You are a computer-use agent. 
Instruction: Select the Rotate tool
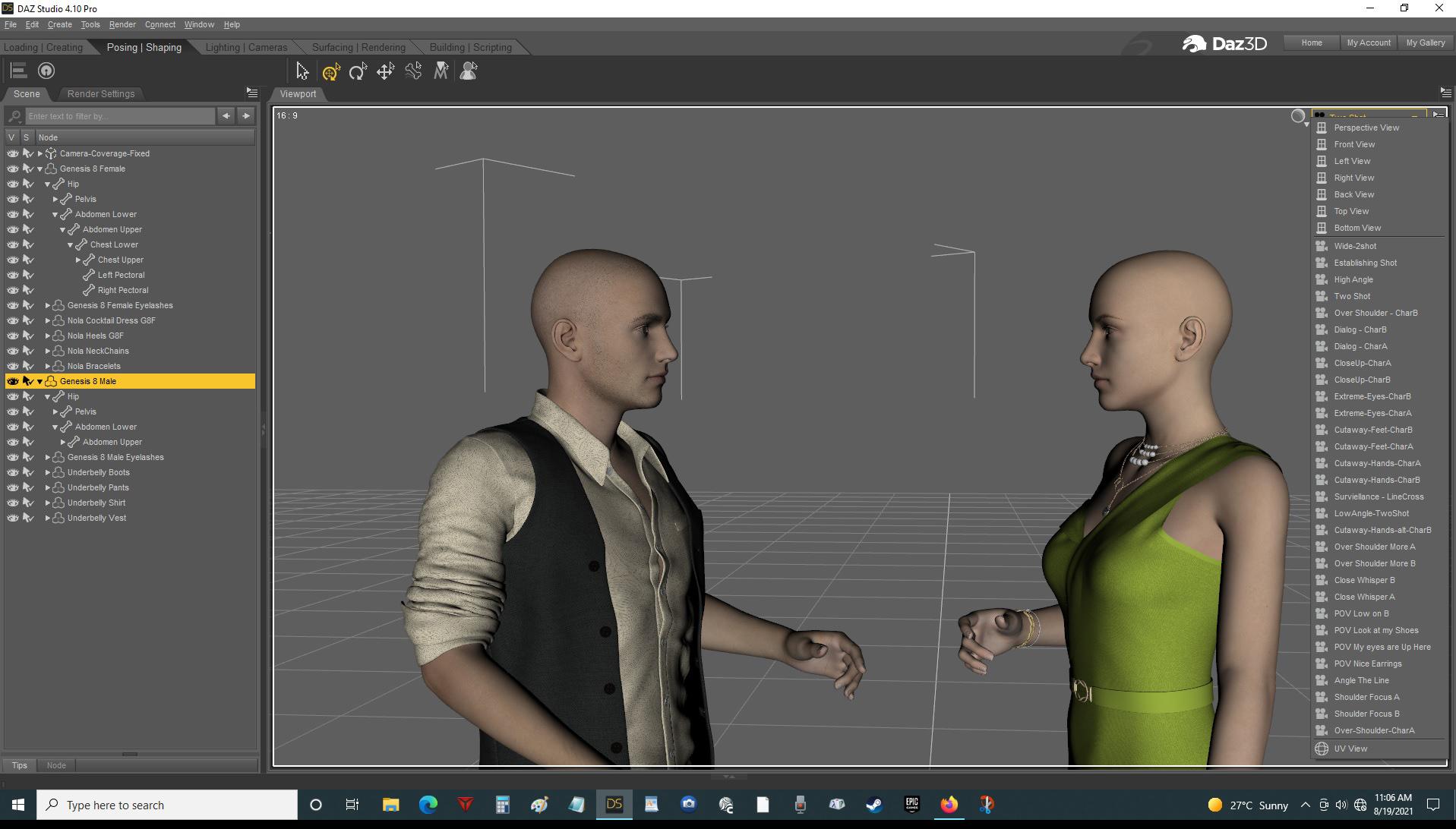(358, 71)
